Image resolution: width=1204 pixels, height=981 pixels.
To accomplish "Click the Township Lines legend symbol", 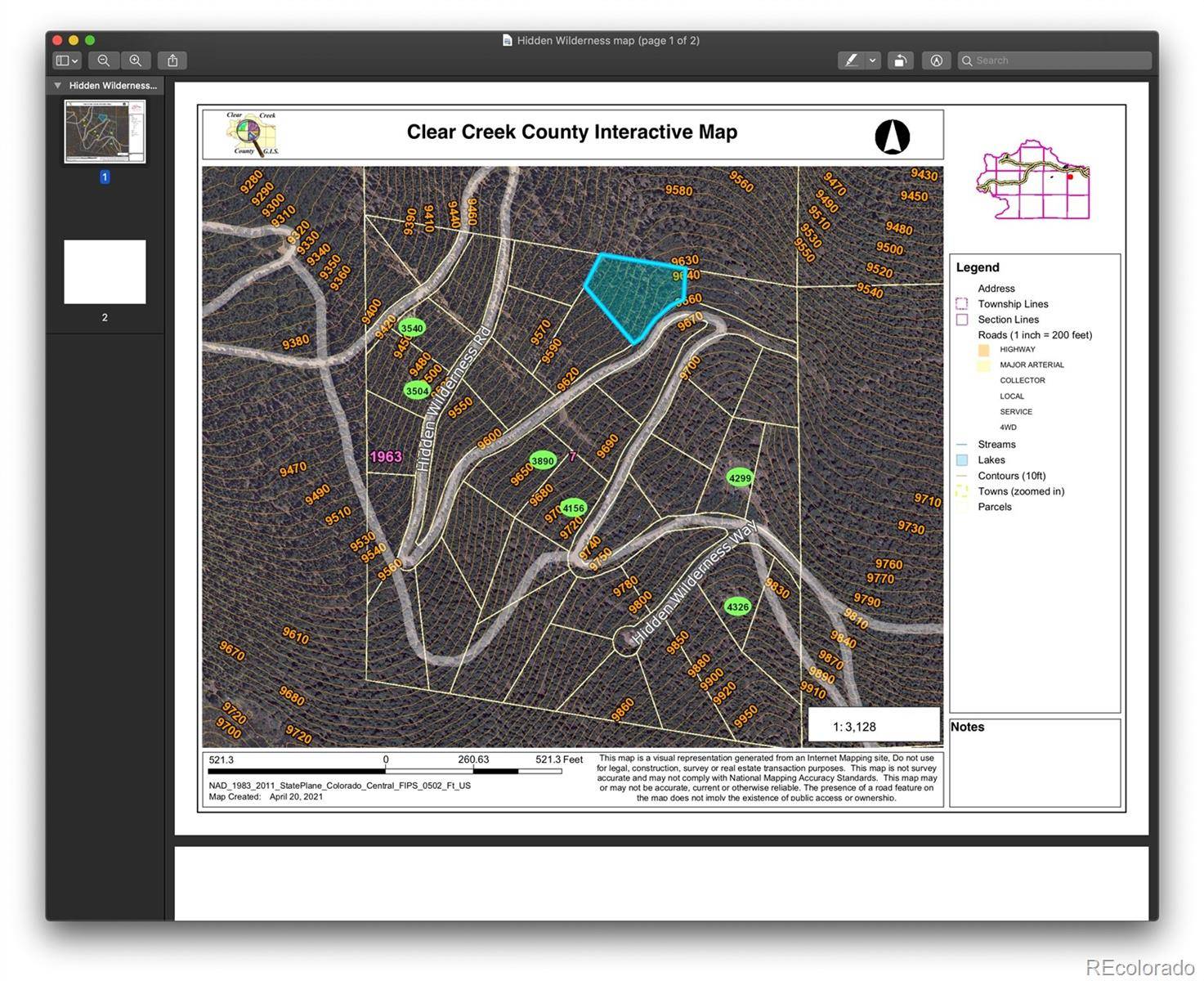I will pyautogui.click(x=962, y=304).
